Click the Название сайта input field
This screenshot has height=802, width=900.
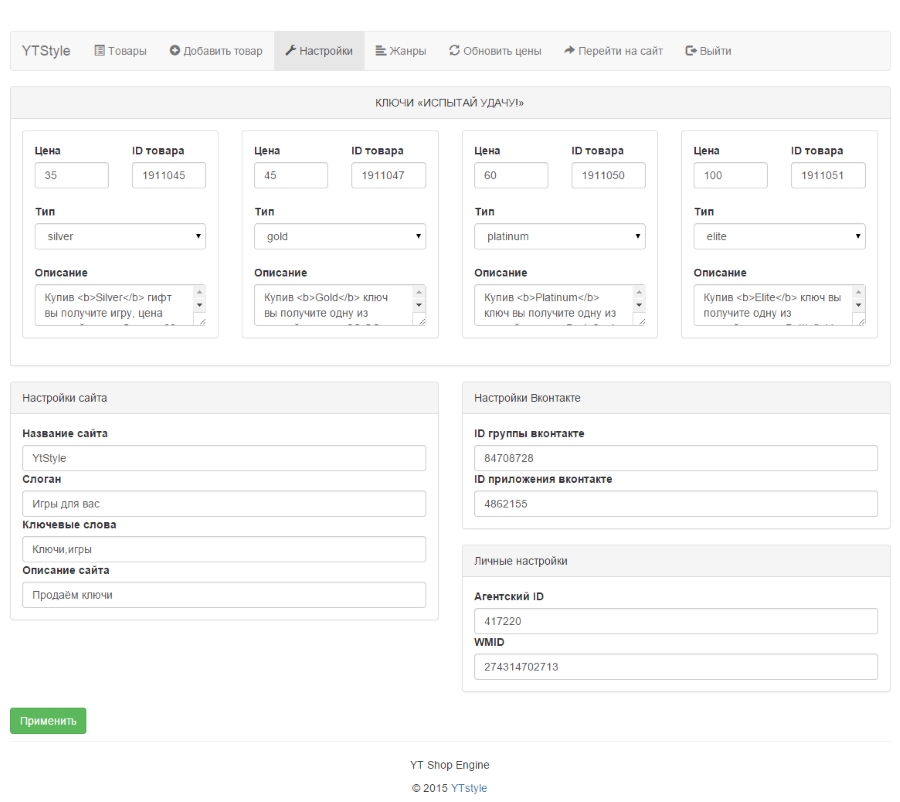pos(224,458)
